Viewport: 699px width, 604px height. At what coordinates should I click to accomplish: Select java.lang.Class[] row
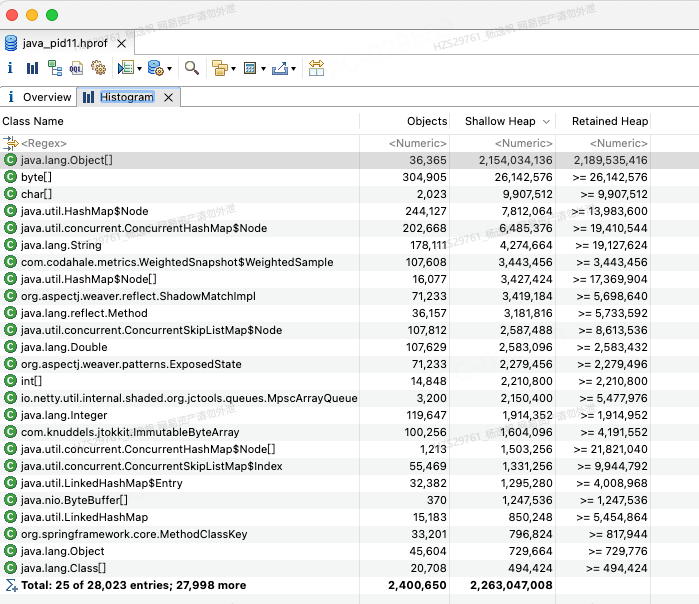[350, 568]
